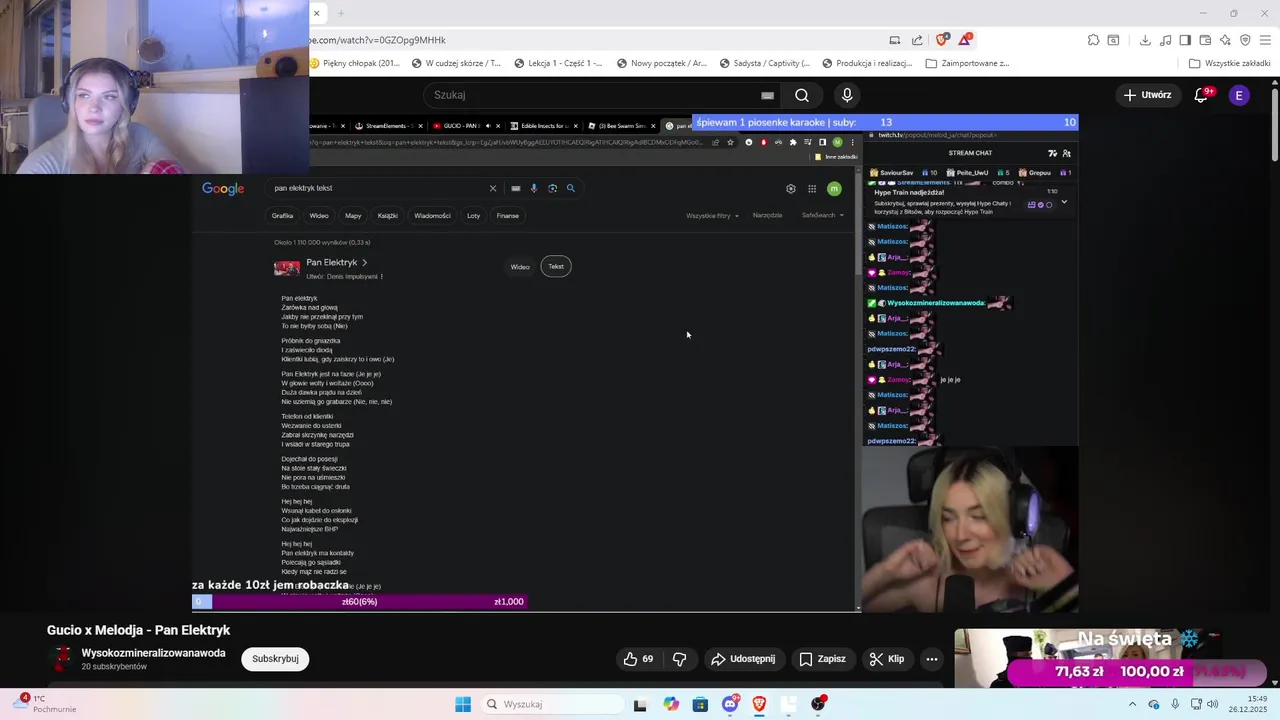Click the Zapisz save button

[822, 659]
